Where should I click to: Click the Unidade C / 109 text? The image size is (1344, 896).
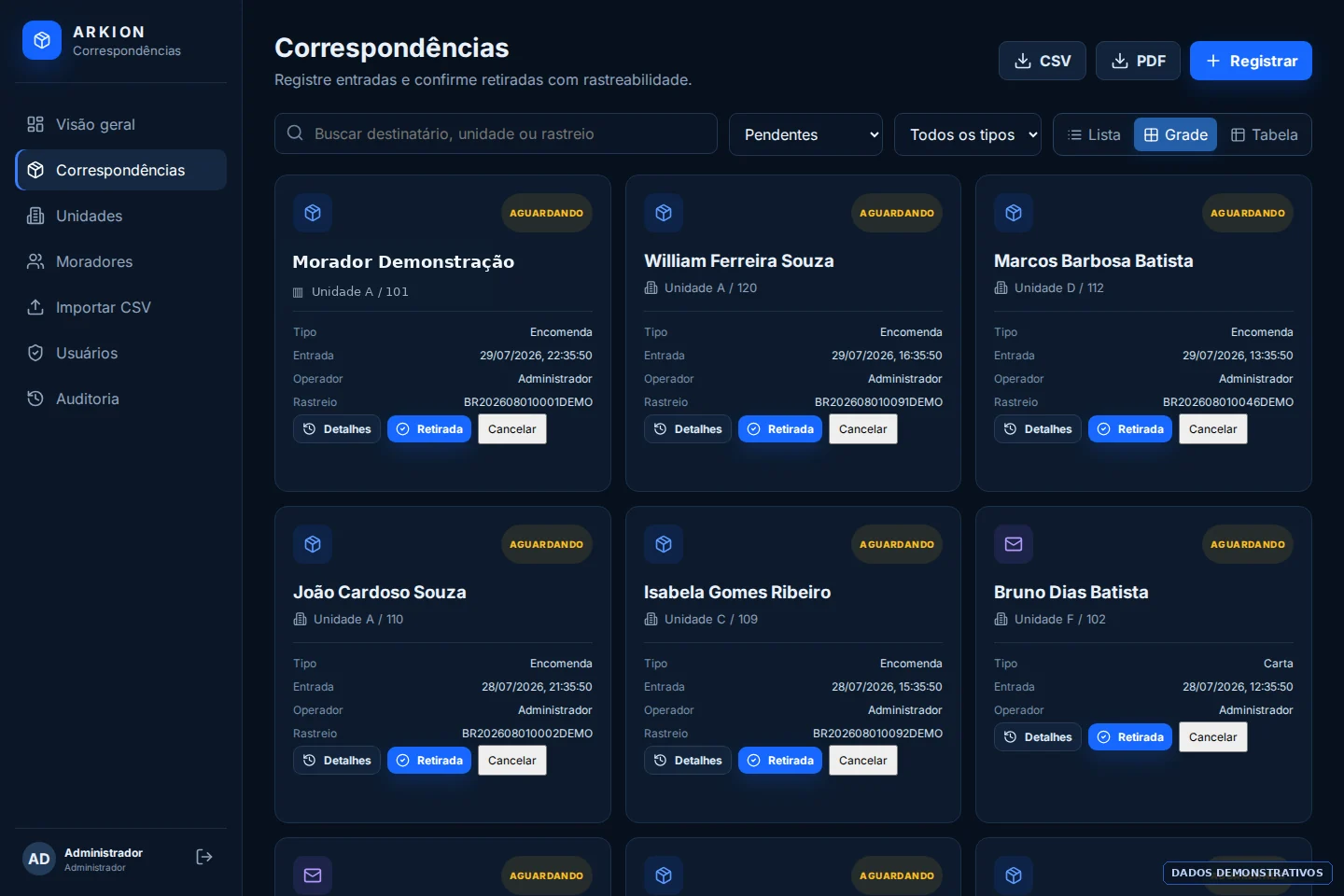point(711,620)
